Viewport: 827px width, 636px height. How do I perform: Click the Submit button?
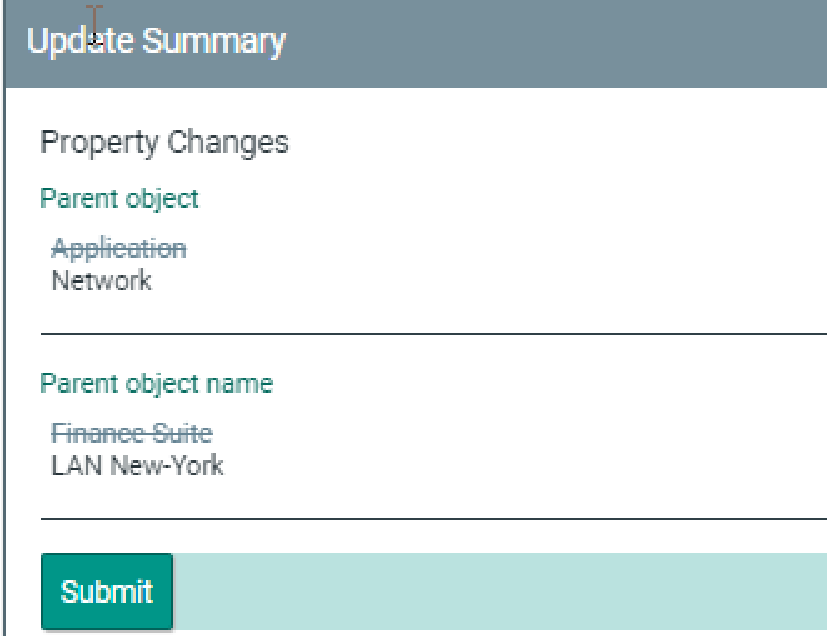106,591
